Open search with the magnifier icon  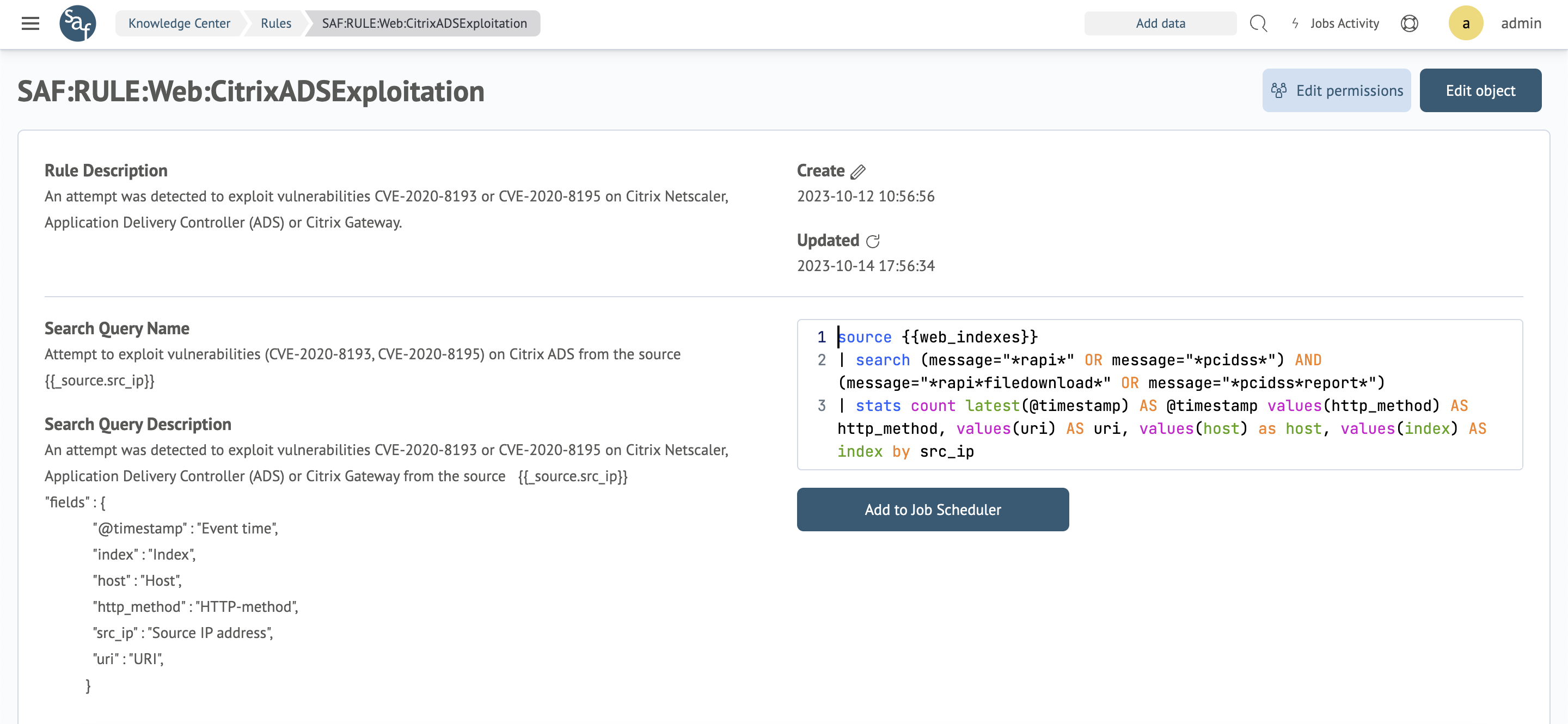click(x=1258, y=23)
